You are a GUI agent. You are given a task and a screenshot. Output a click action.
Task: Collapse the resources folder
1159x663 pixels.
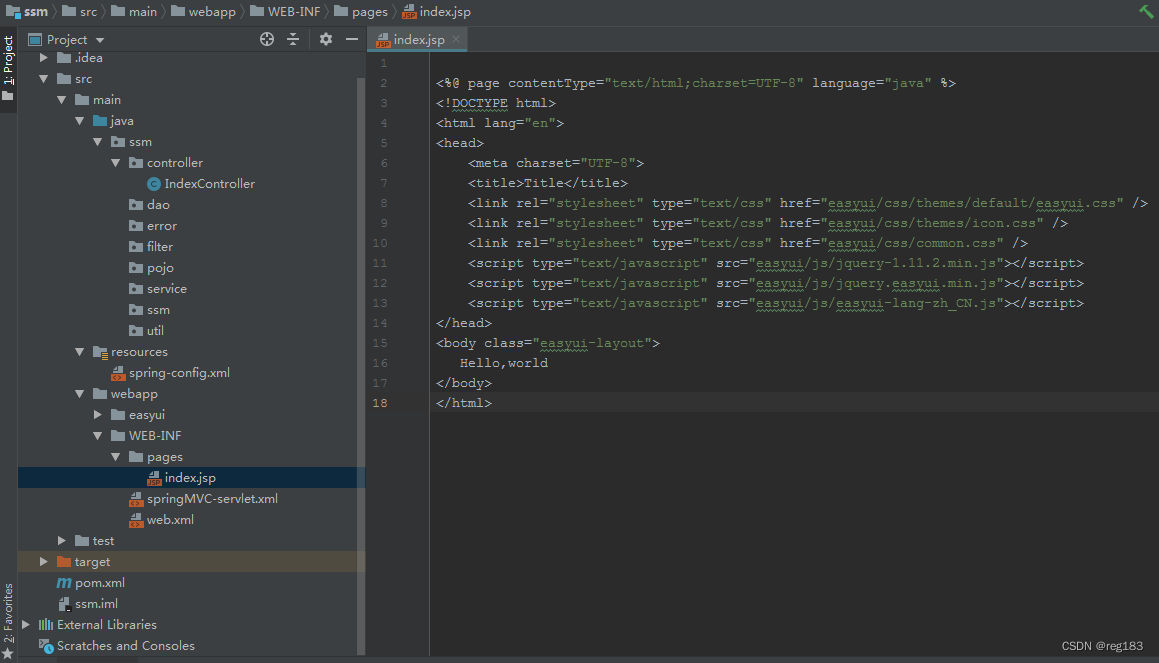click(x=80, y=352)
